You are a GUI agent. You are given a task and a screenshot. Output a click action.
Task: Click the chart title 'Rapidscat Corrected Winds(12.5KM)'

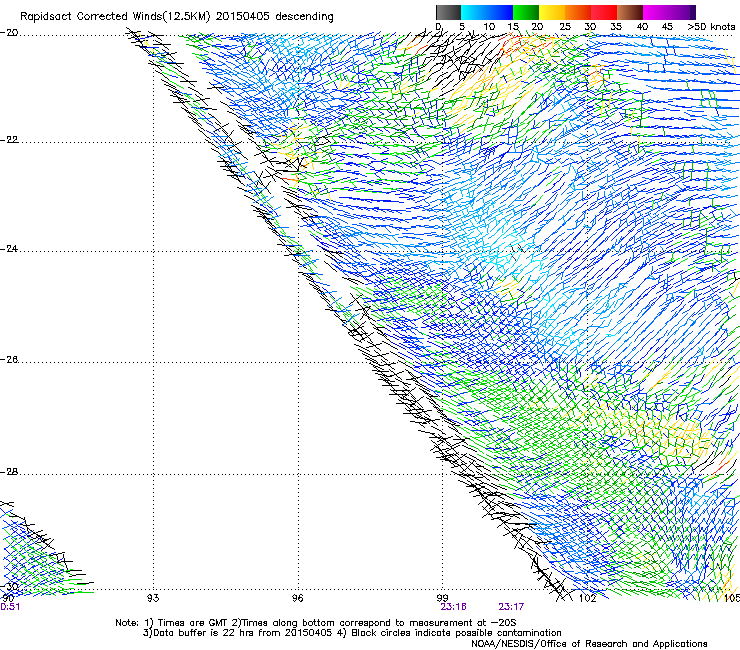pyautogui.click(x=115, y=17)
